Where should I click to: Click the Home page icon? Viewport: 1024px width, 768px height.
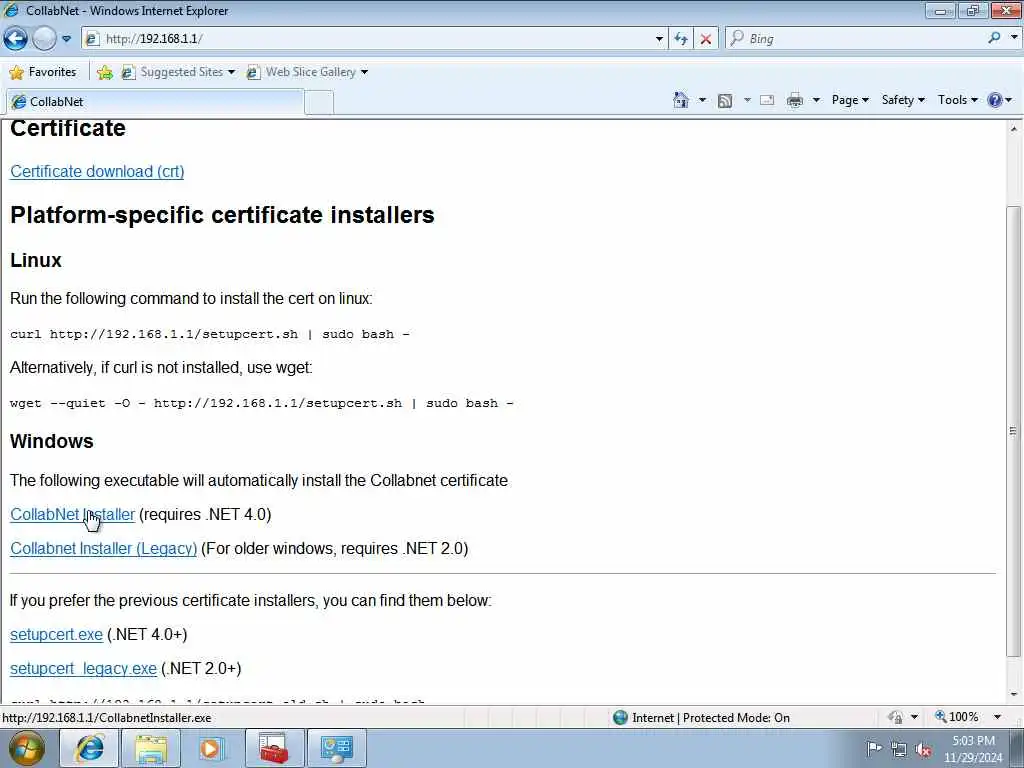click(x=680, y=100)
